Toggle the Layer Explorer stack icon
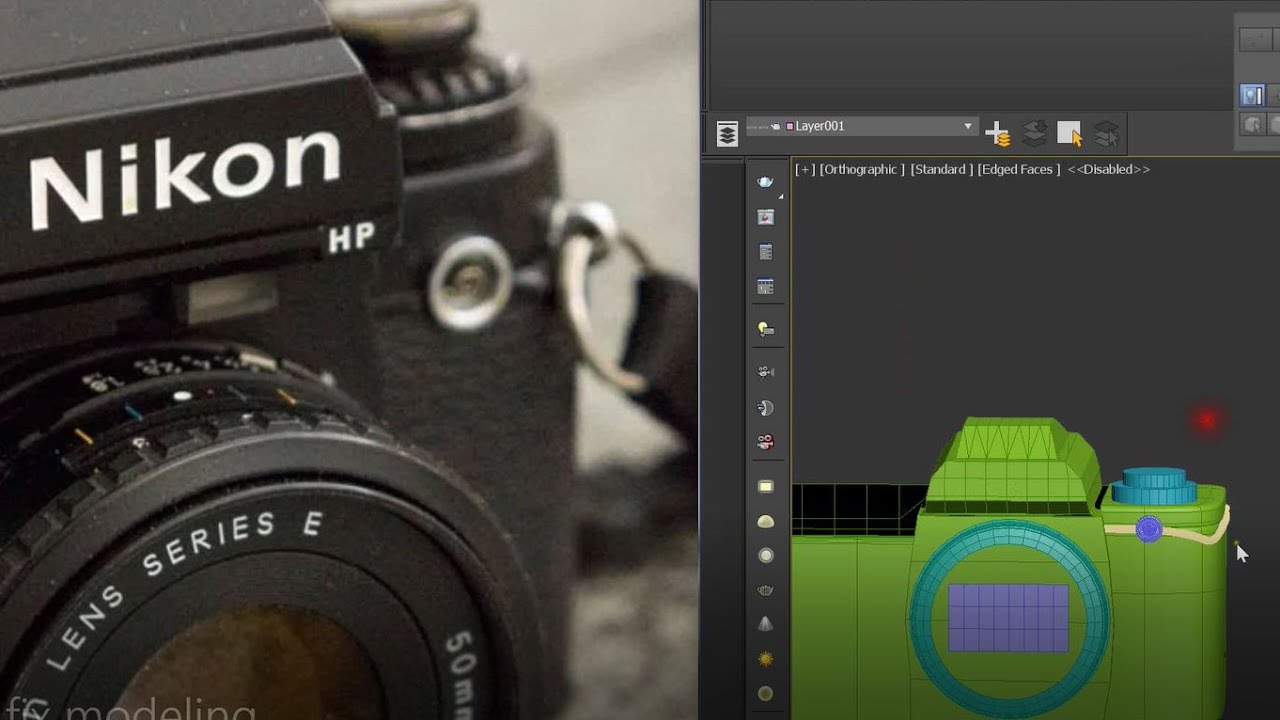The height and width of the screenshot is (720, 1280). pos(727,134)
